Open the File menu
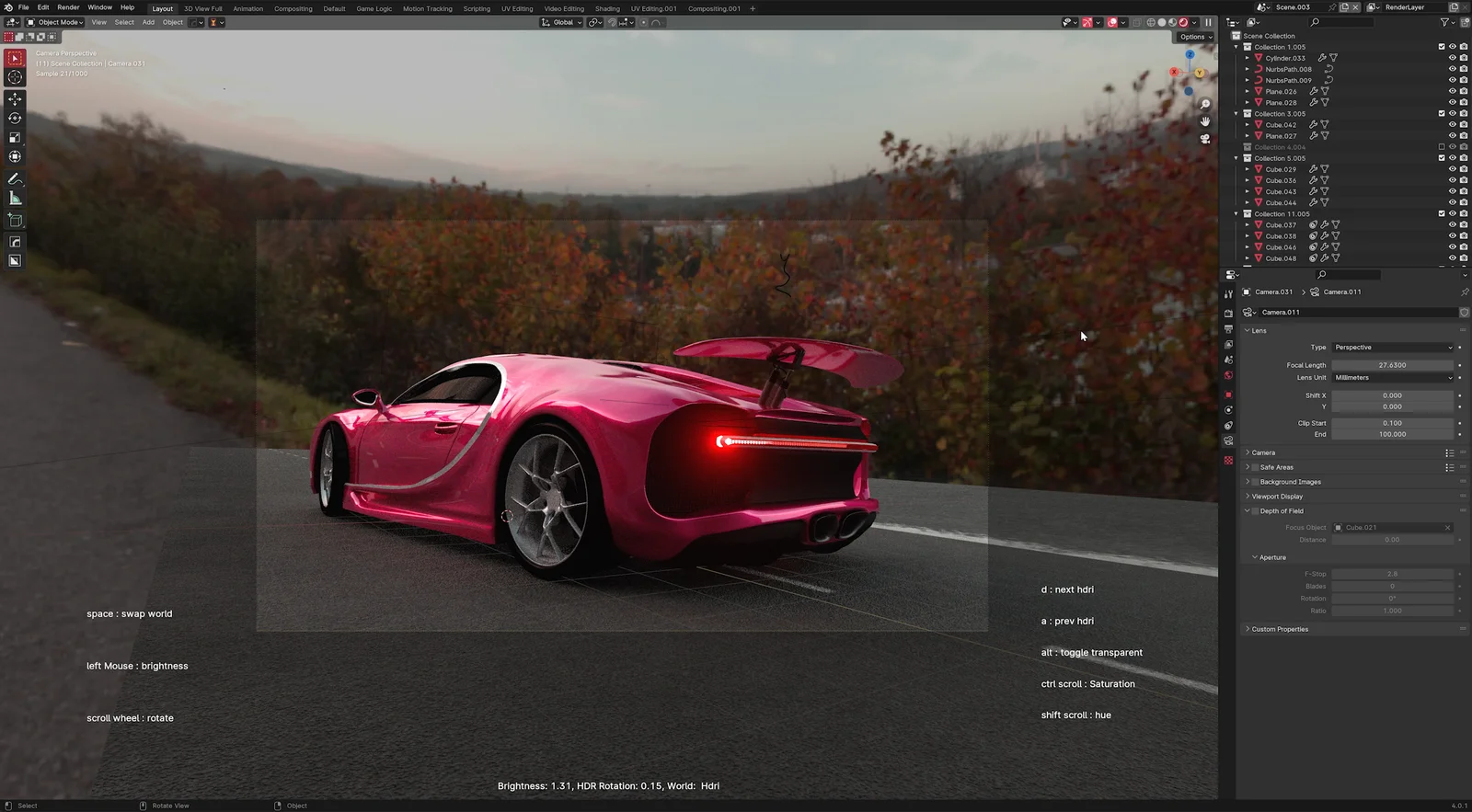This screenshot has height=812, width=1472. [x=24, y=7]
